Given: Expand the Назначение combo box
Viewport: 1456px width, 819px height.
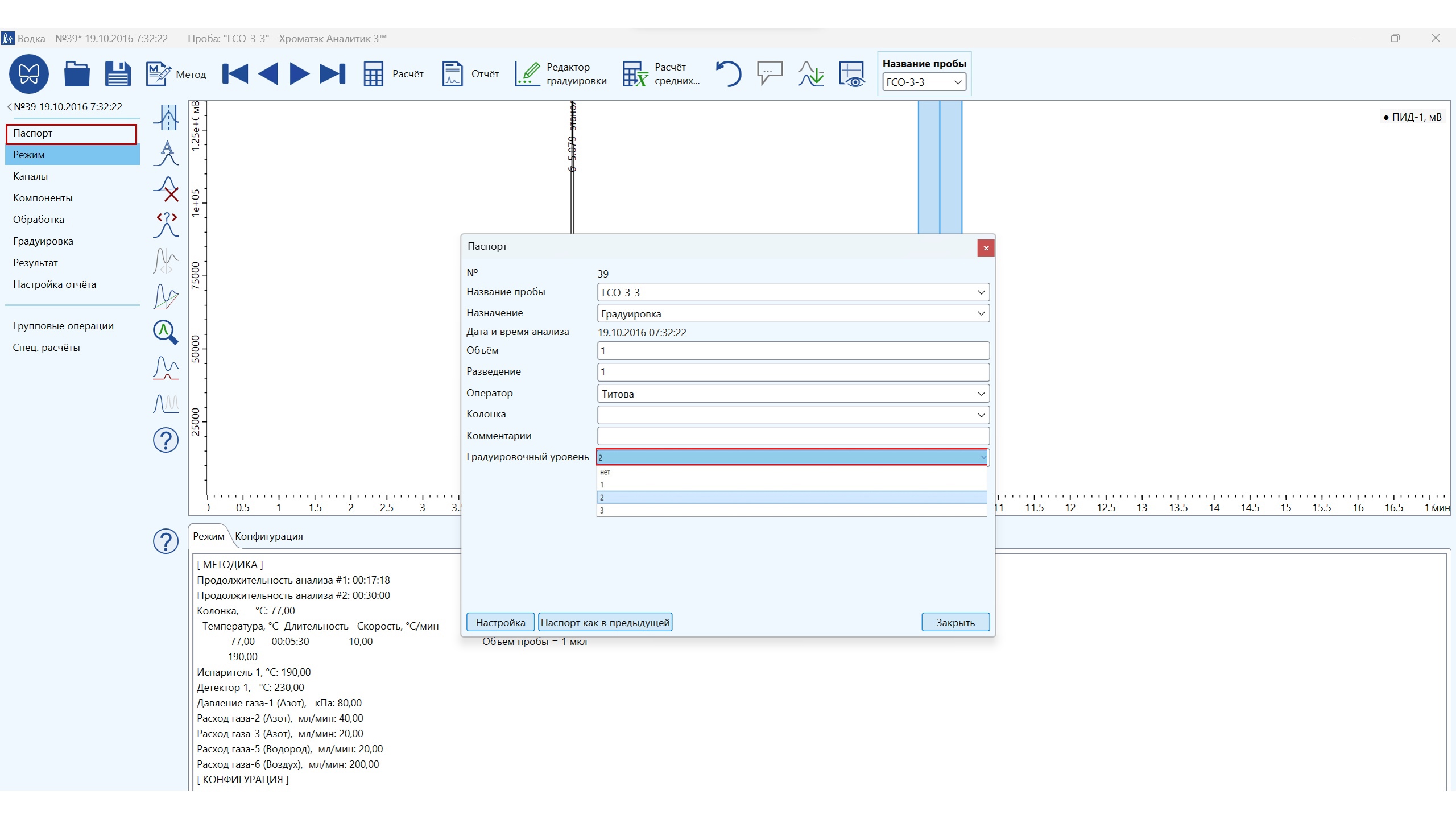Looking at the screenshot, I should pos(981,313).
